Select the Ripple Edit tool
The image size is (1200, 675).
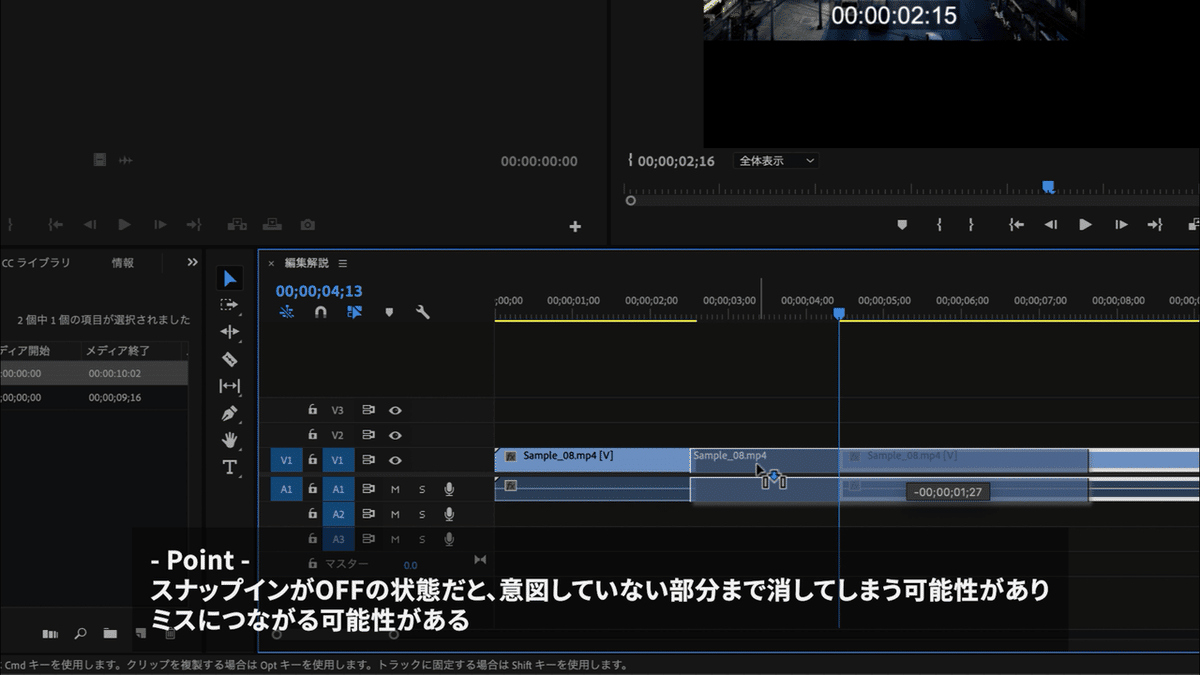pos(229,332)
